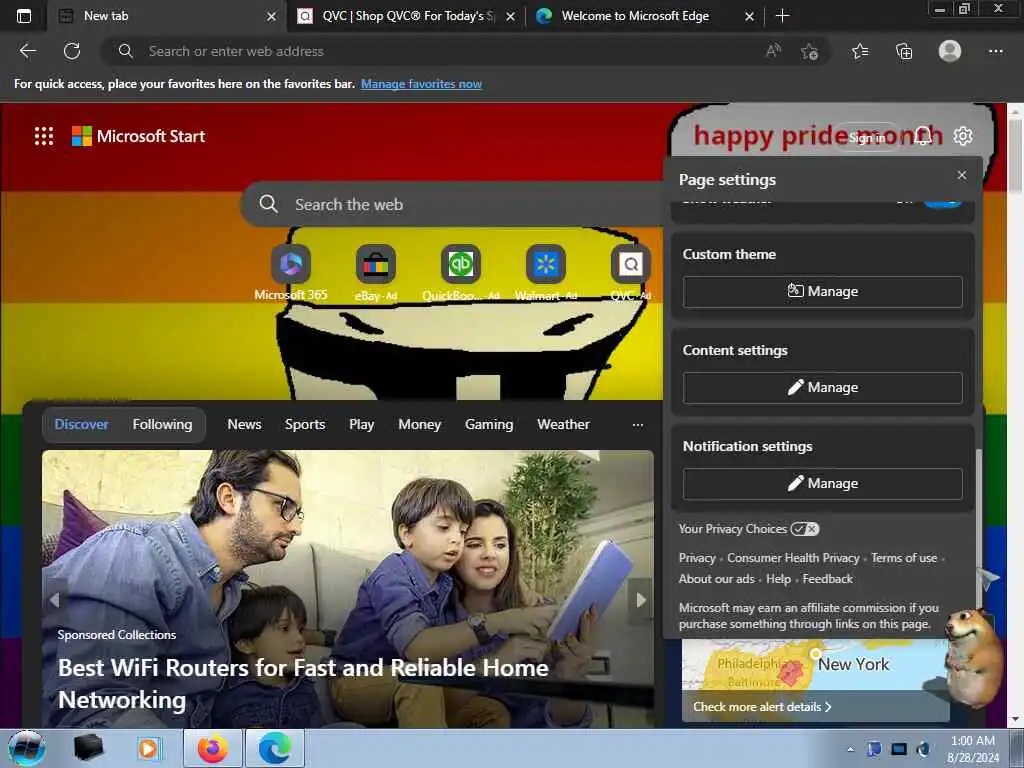The image size is (1024, 768).
Task: Click Manage under Notification settings
Action: tap(822, 483)
